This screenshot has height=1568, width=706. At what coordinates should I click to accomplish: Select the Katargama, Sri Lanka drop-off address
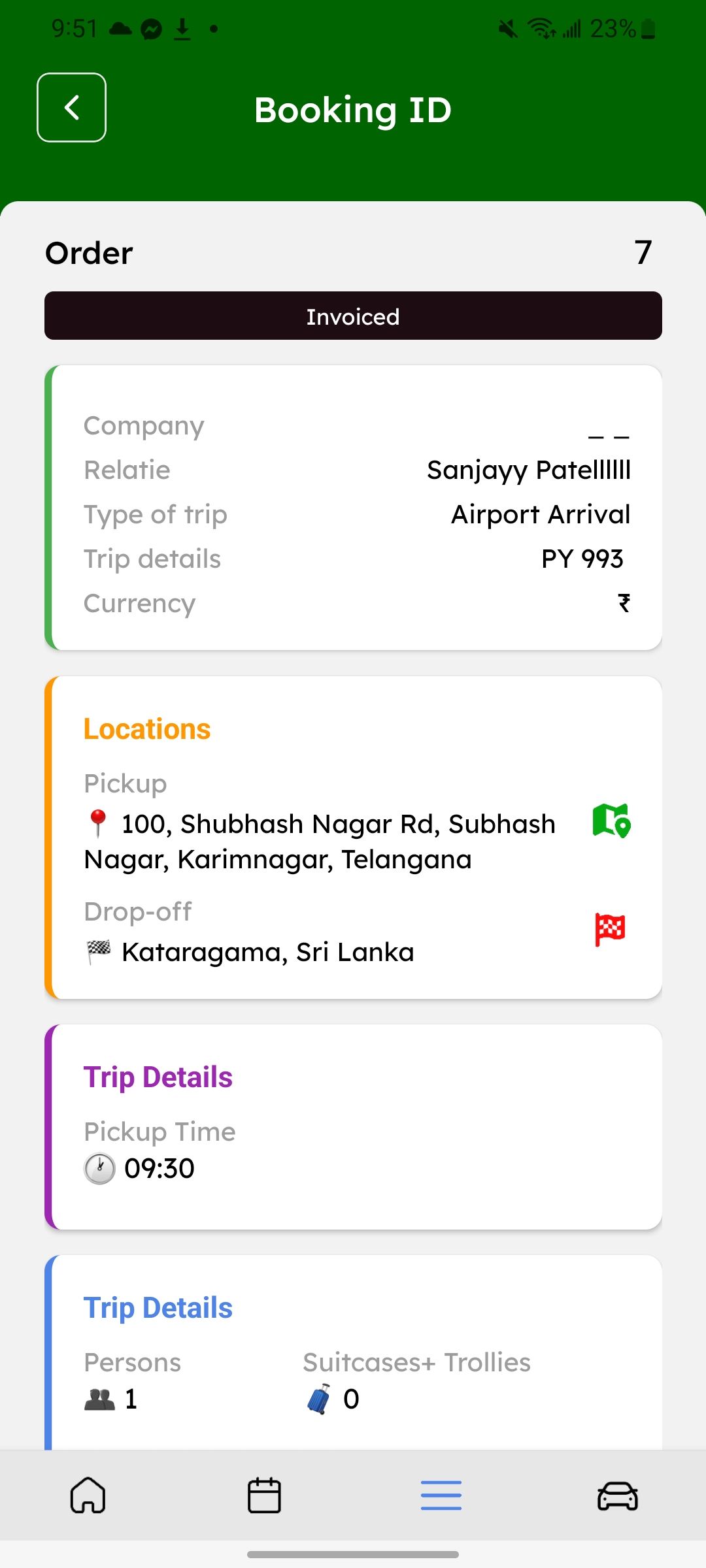[x=268, y=953]
